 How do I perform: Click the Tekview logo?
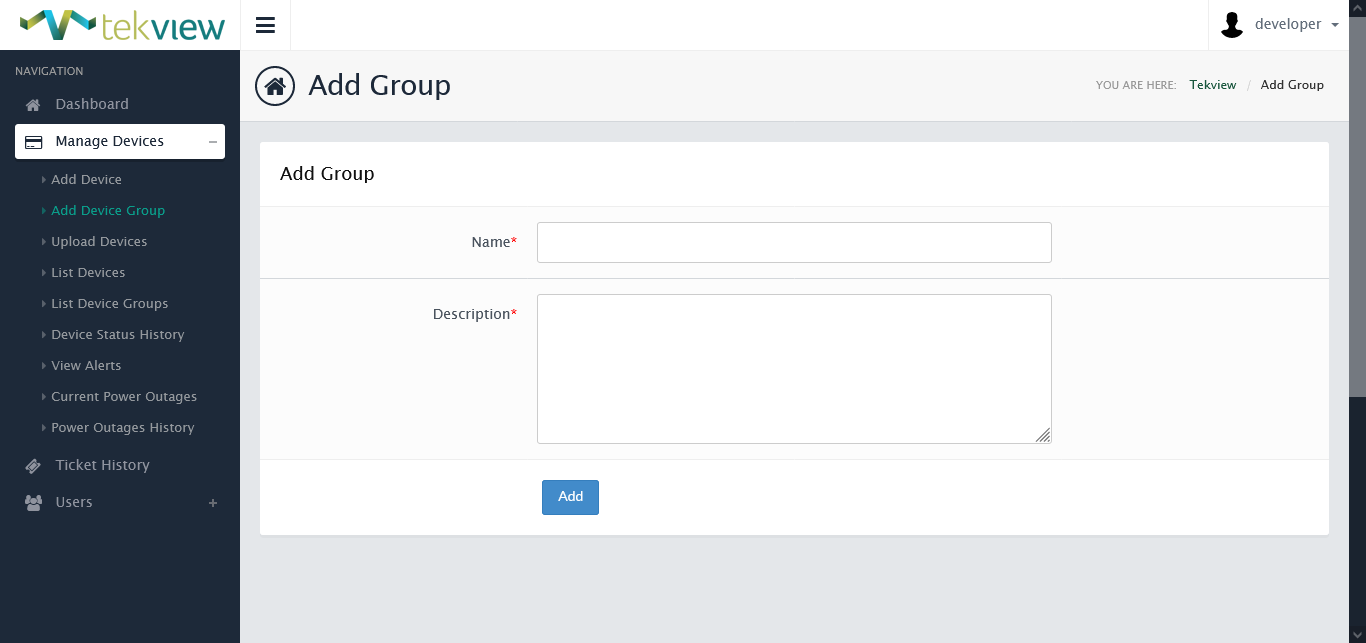click(122, 25)
